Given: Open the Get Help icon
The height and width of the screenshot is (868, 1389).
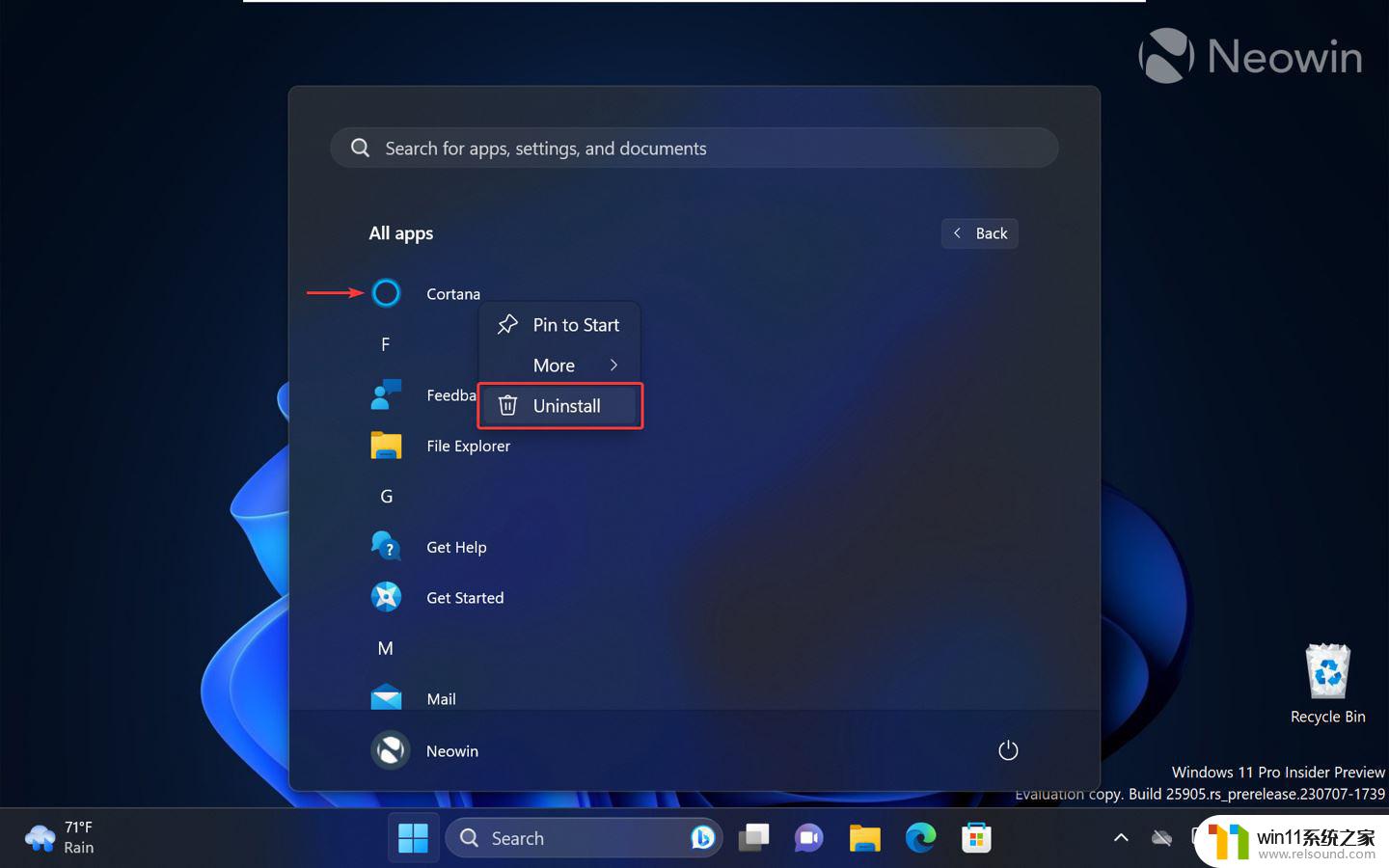Looking at the screenshot, I should point(386,547).
